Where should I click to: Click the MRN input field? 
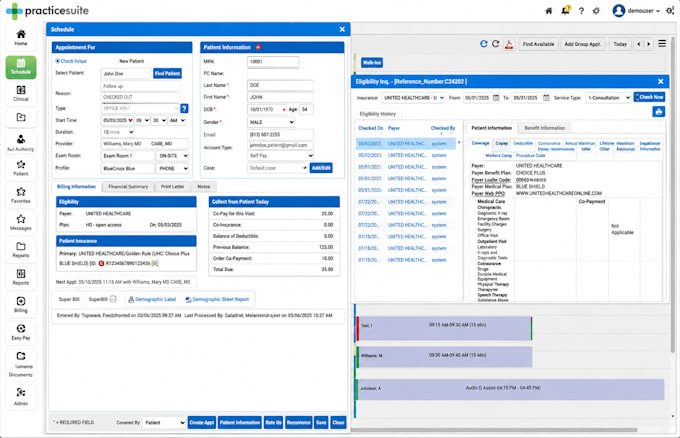coord(273,62)
